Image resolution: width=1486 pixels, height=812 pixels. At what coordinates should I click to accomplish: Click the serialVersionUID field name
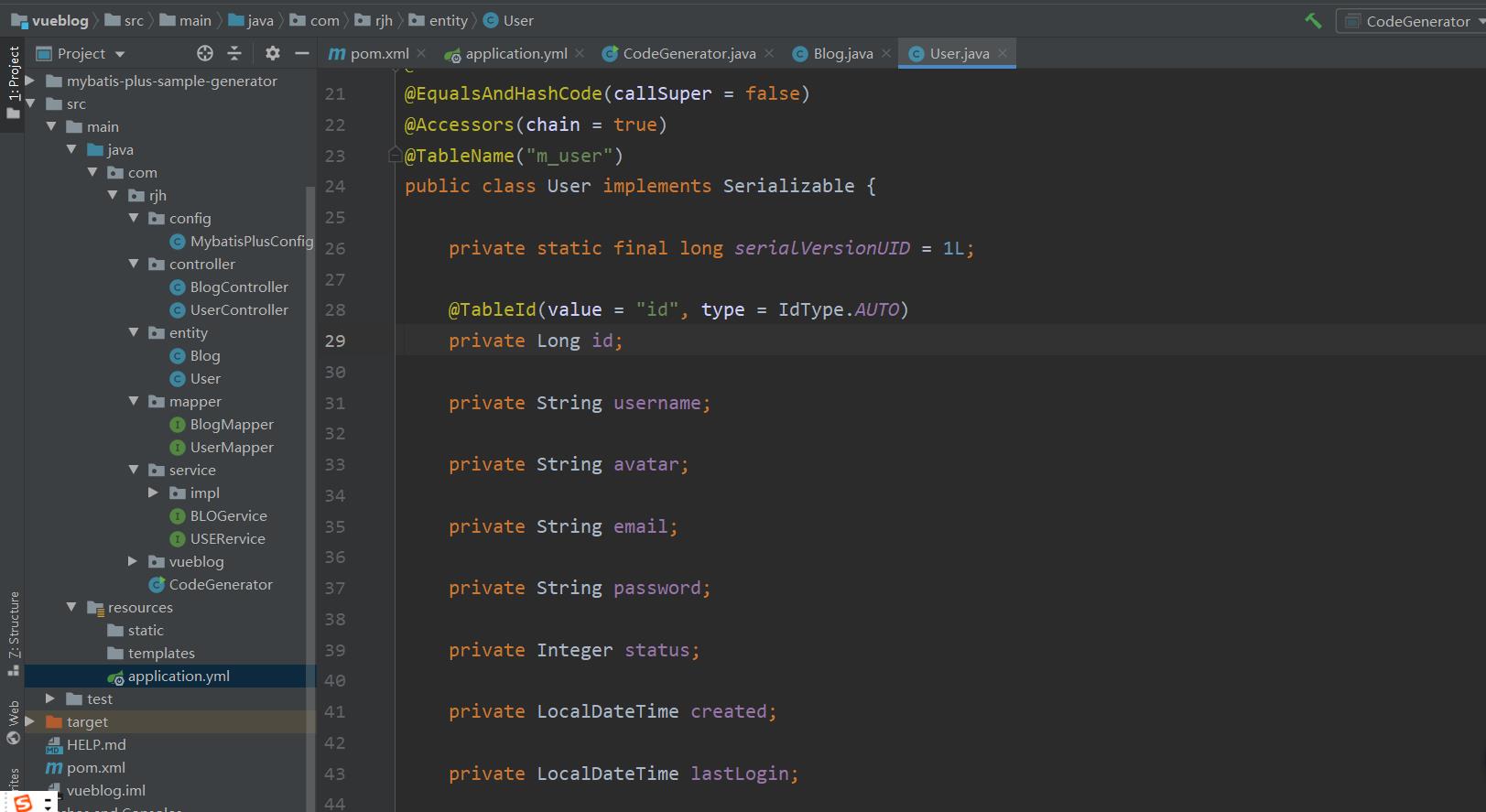point(822,248)
